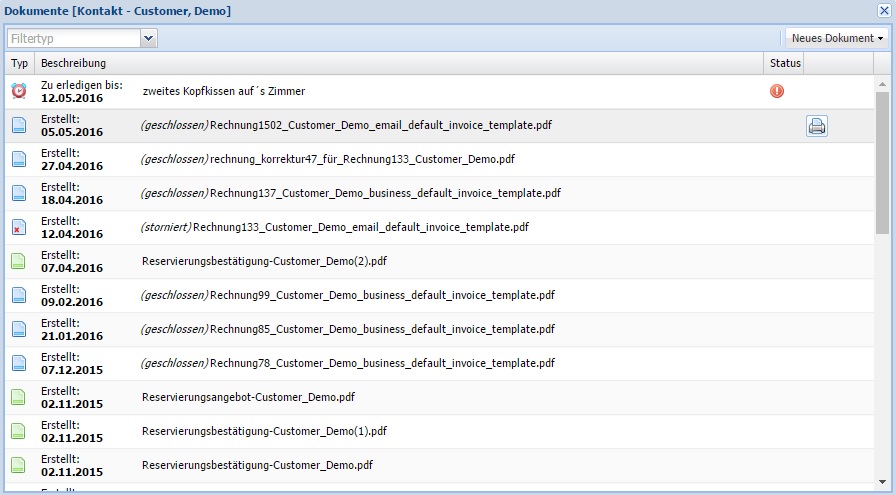Close the Dokumente dialog window
The width and height of the screenshot is (896, 495).
[x=884, y=10]
